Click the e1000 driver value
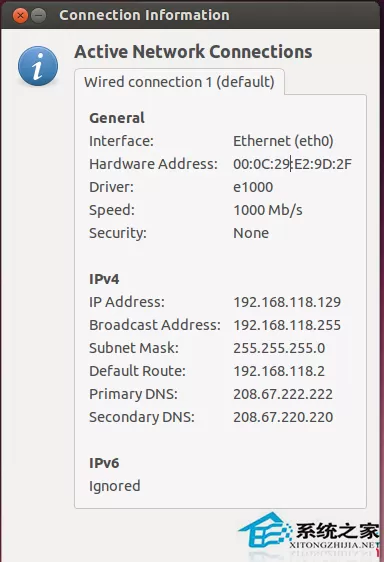384x562 pixels. pos(253,187)
